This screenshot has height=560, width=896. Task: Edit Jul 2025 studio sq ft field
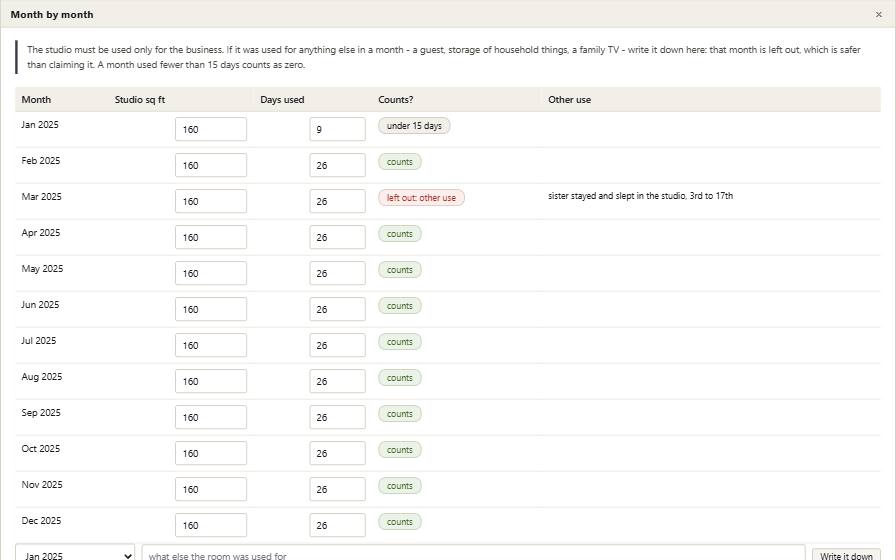click(x=211, y=345)
